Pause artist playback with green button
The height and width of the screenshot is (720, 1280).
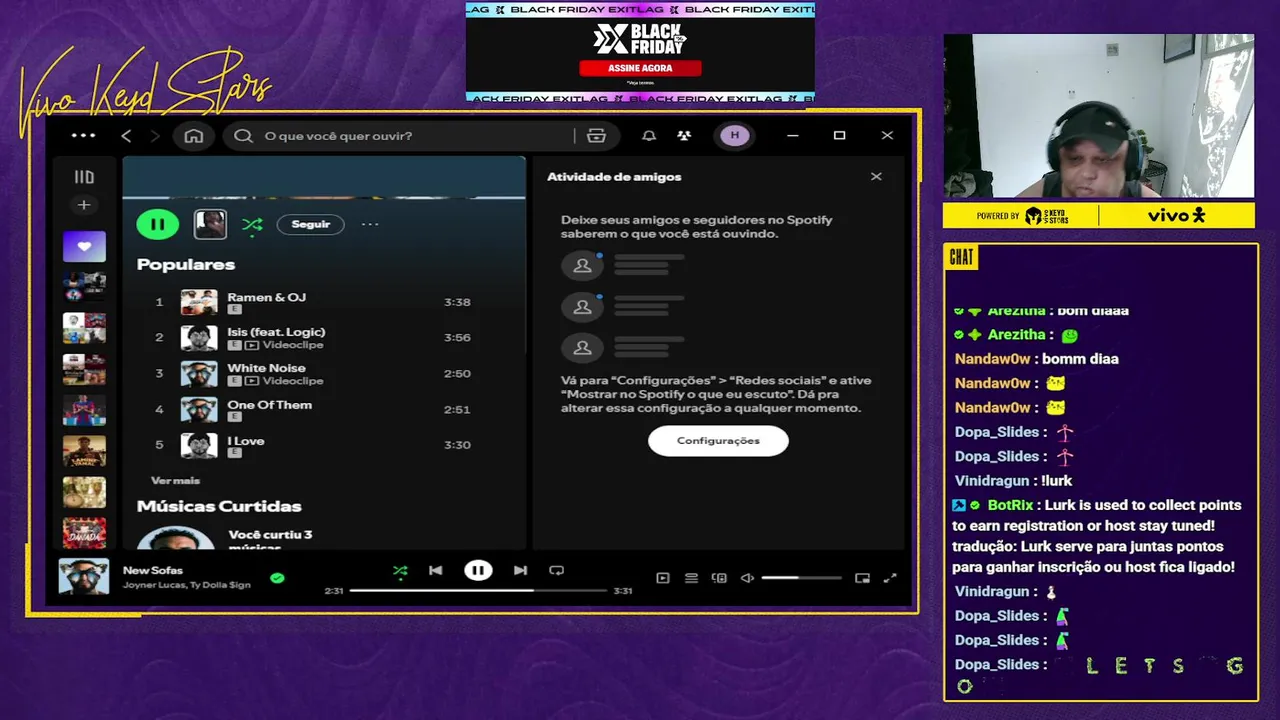(158, 224)
